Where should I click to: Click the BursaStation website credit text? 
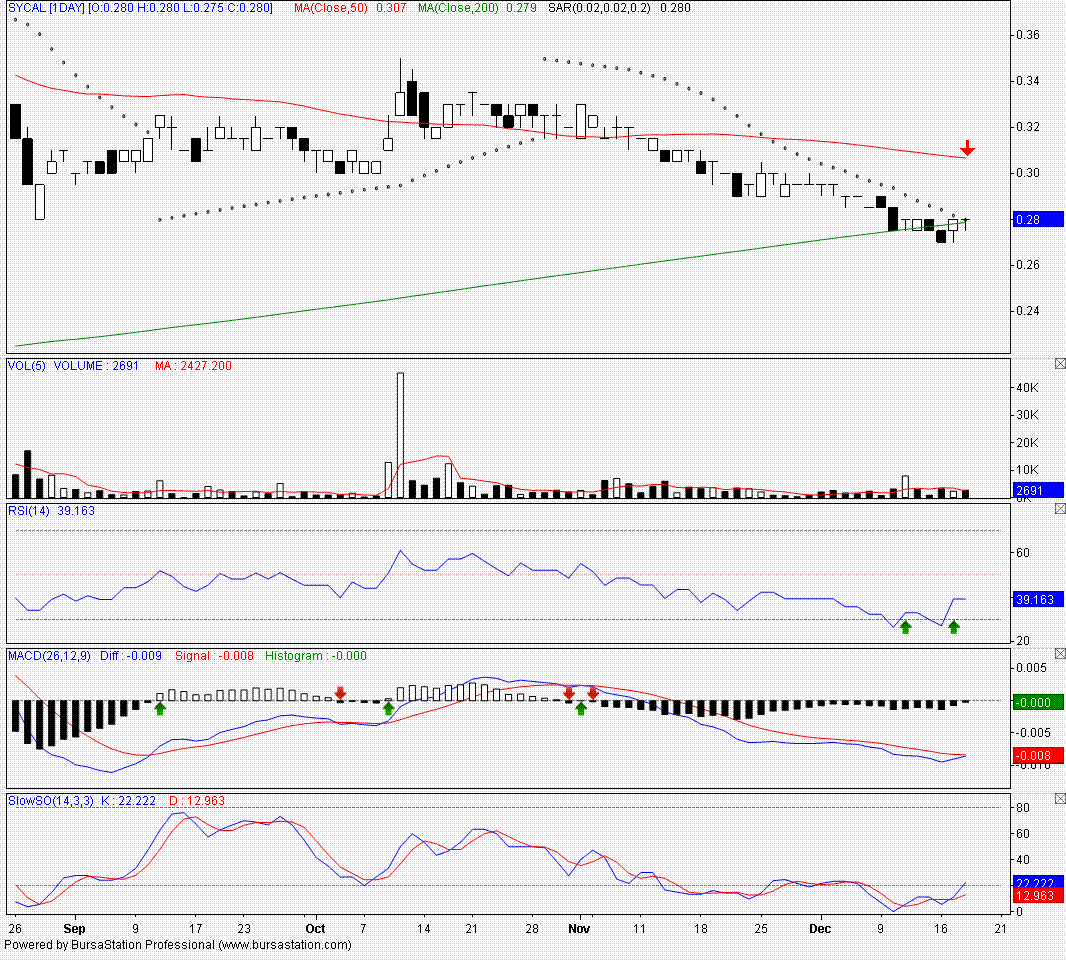coord(178,945)
